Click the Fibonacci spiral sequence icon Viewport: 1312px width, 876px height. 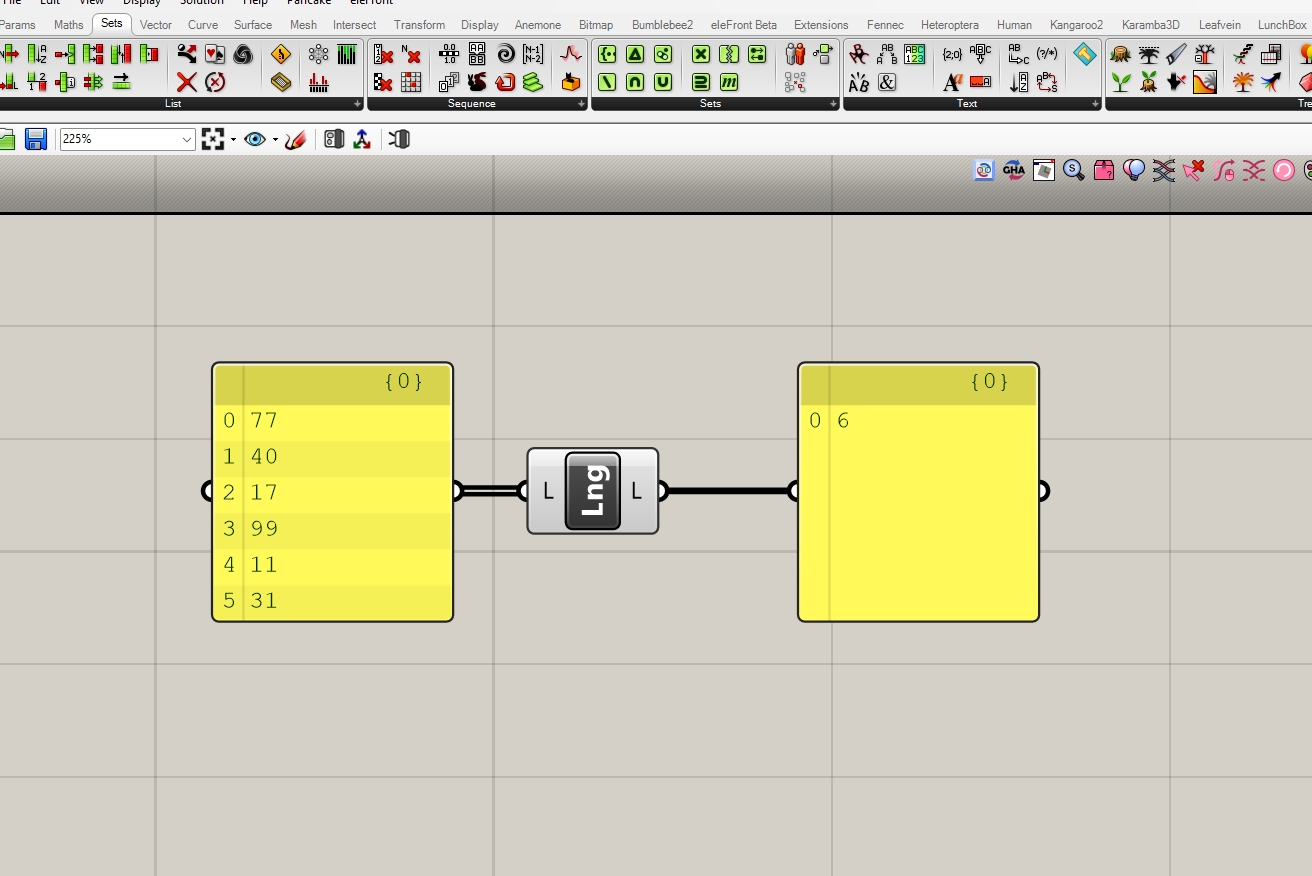tap(505, 55)
